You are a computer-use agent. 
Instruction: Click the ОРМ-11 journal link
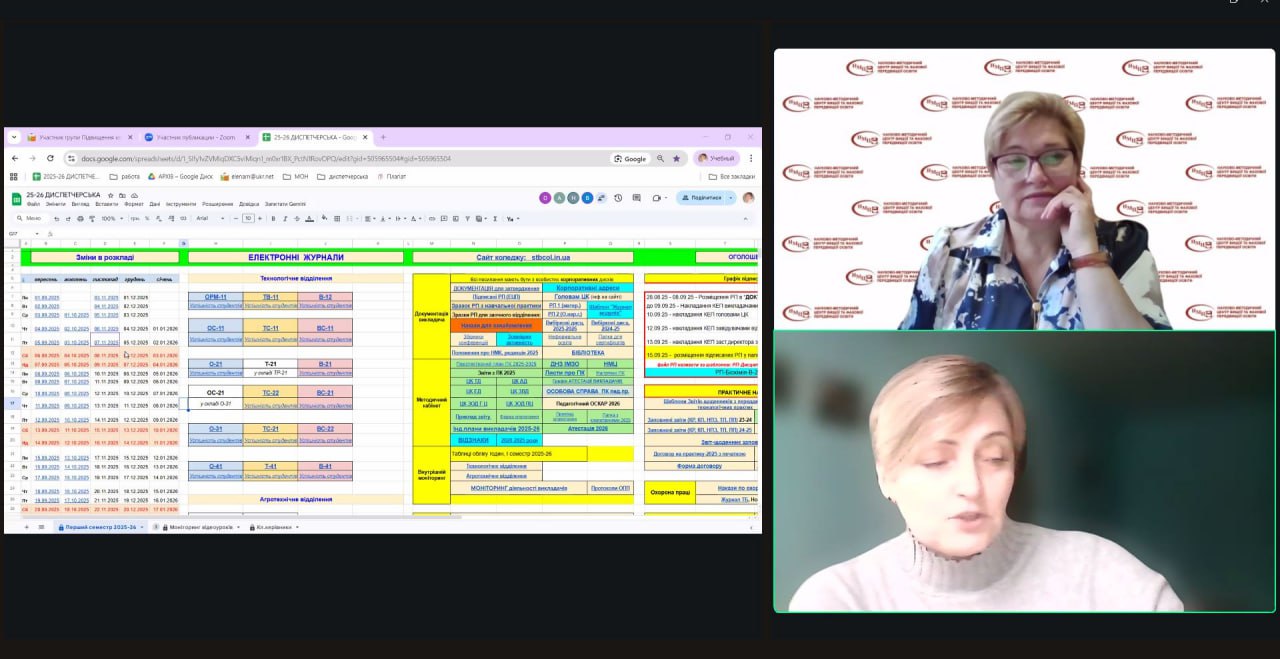pyautogui.click(x=214, y=297)
